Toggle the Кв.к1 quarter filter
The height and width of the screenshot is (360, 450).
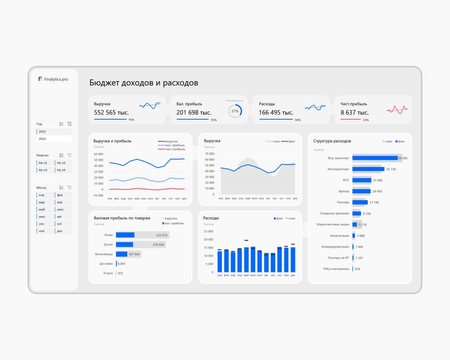pyautogui.click(x=45, y=163)
